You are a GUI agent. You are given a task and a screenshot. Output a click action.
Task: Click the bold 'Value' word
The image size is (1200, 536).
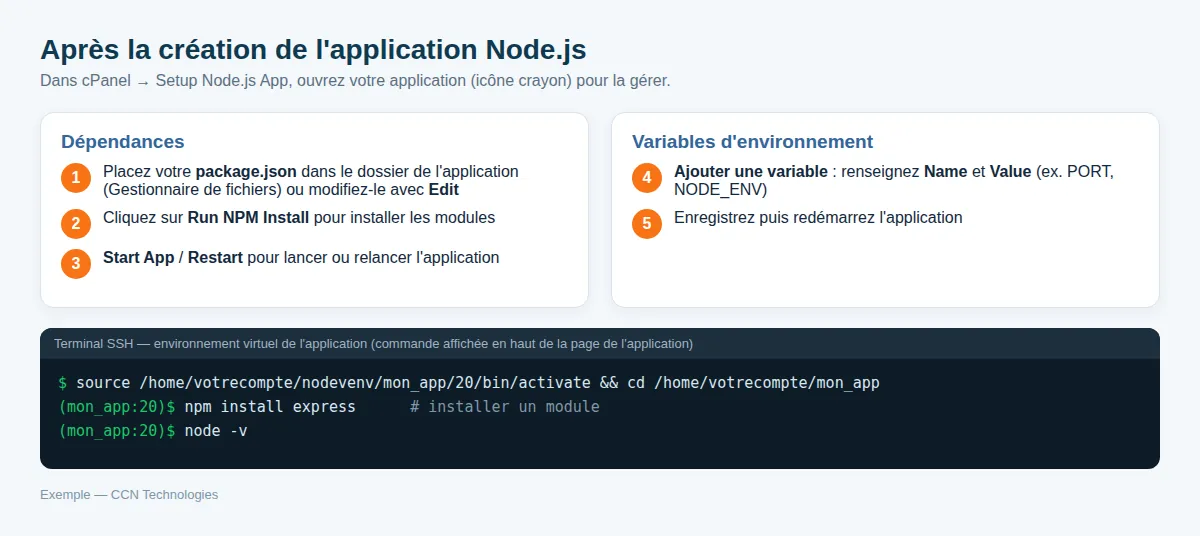pos(1010,172)
